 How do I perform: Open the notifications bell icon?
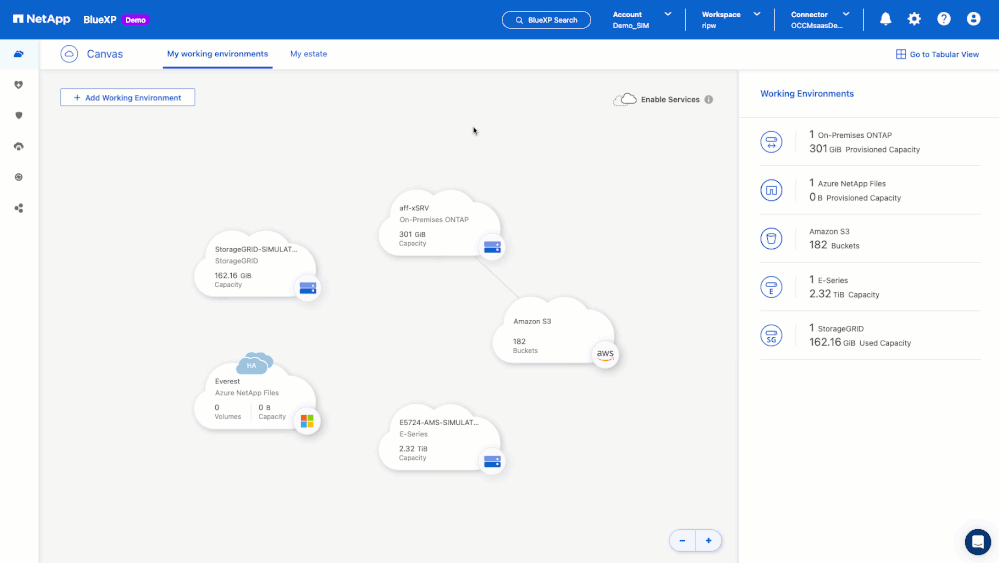[x=885, y=19]
